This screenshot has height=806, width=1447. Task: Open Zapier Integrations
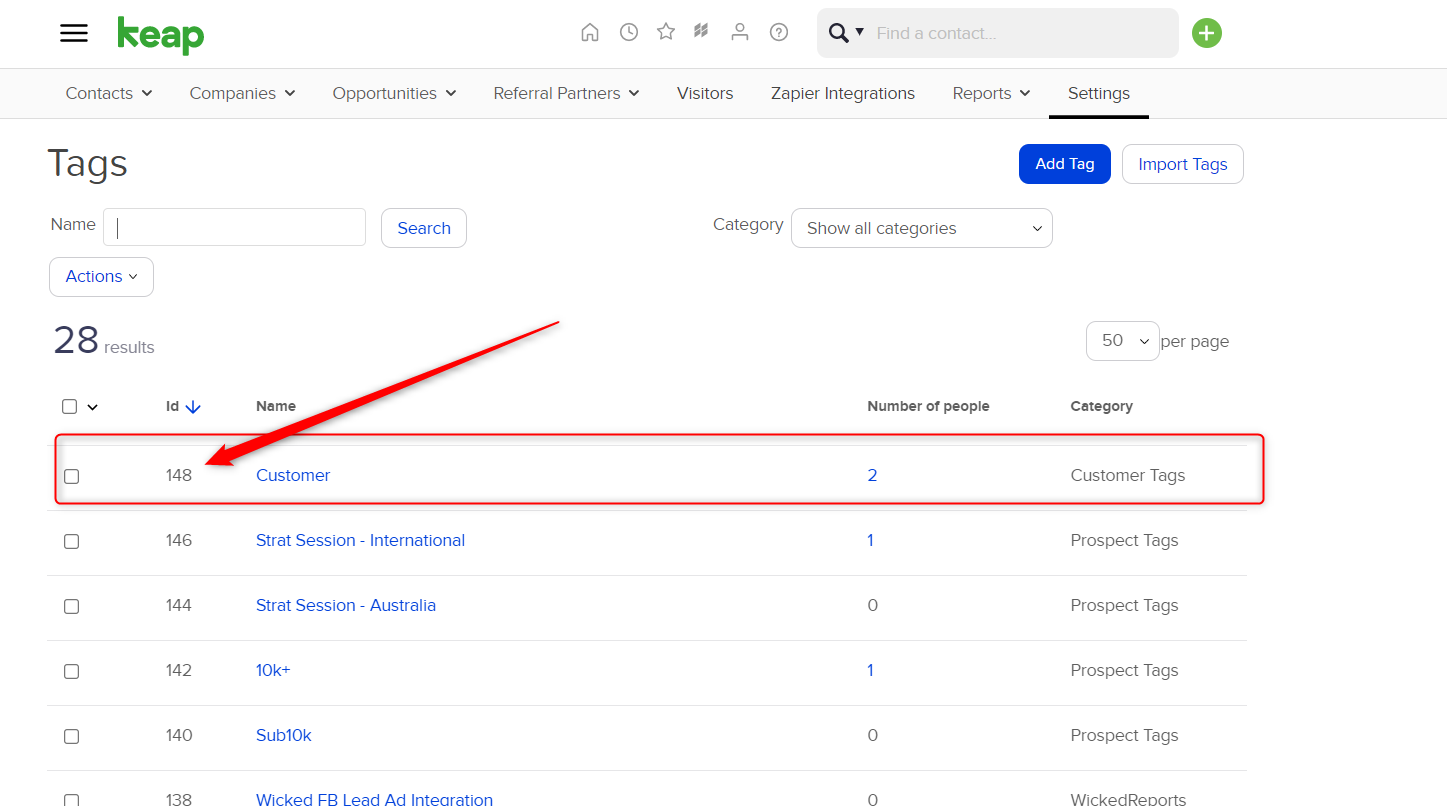[843, 93]
